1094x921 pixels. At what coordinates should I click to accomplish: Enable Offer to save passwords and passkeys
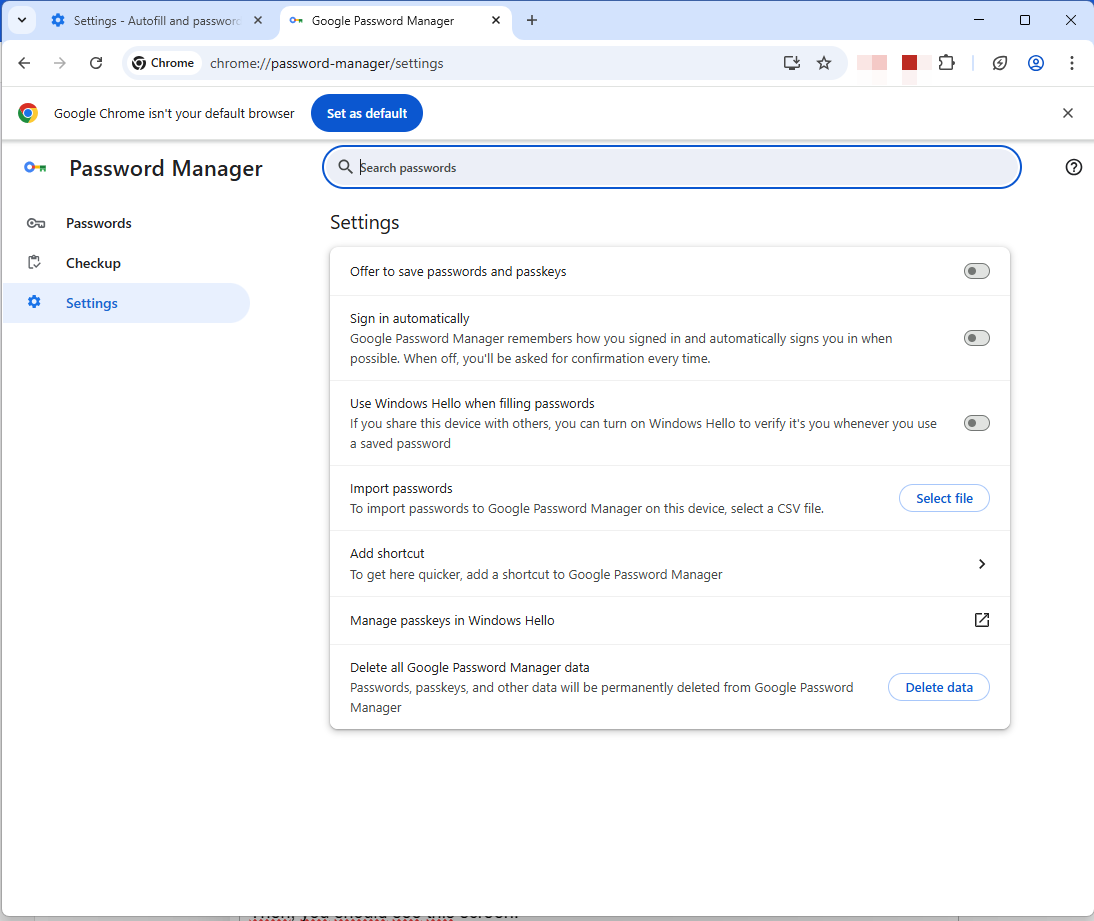977,271
